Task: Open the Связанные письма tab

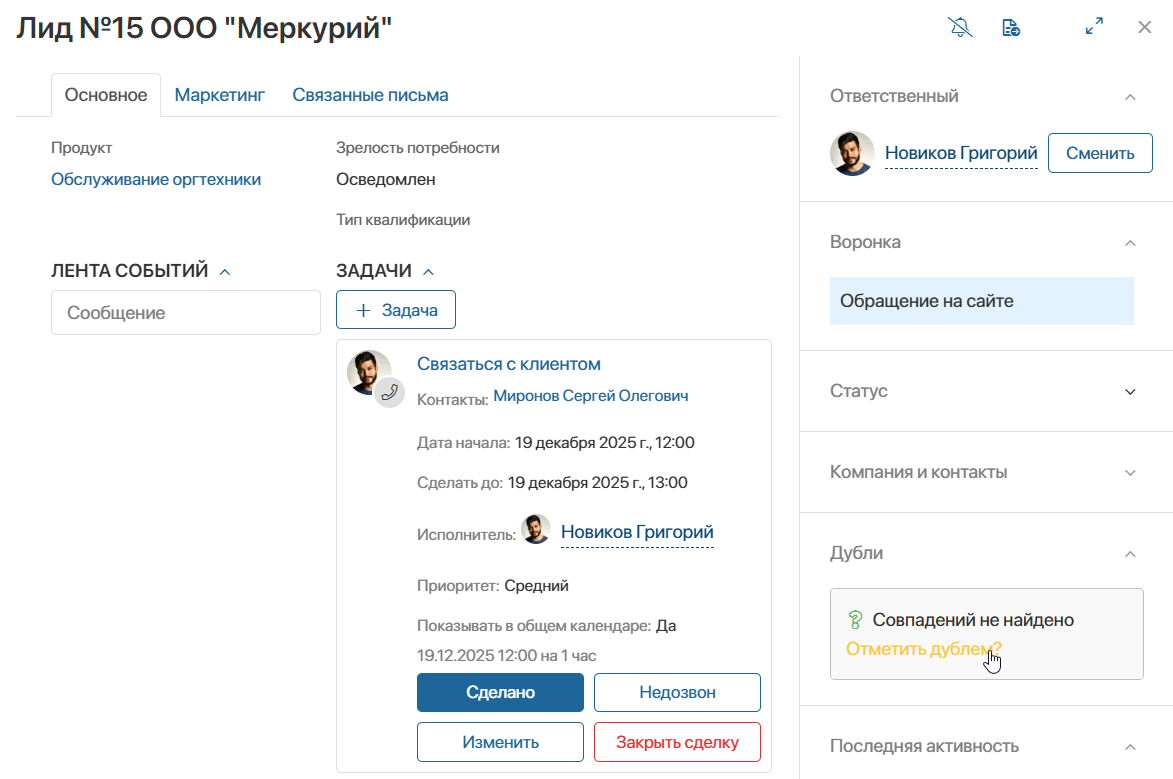Action: (370, 95)
